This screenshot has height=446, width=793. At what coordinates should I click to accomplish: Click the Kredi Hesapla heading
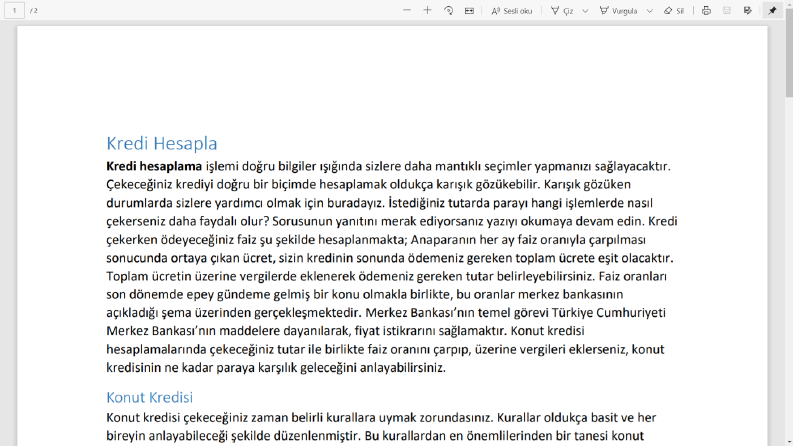point(161,144)
